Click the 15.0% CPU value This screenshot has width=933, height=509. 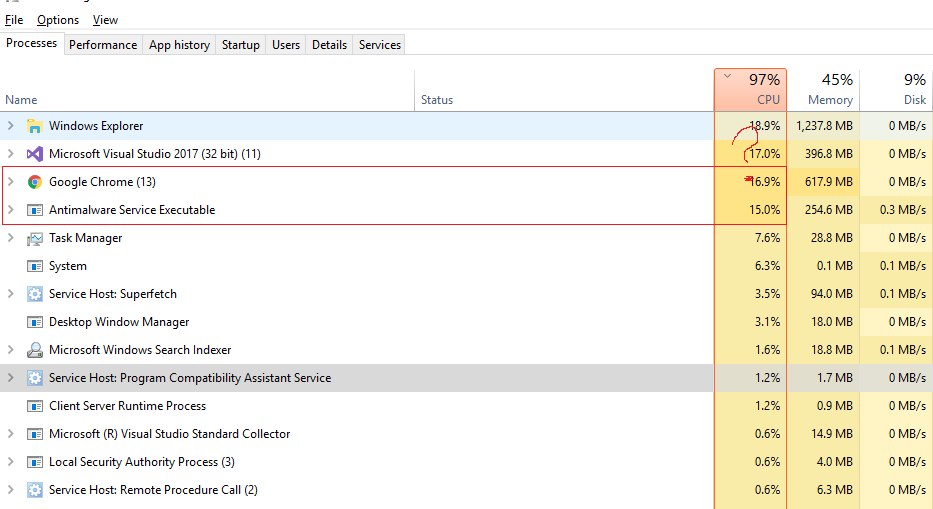(x=765, y=210)
